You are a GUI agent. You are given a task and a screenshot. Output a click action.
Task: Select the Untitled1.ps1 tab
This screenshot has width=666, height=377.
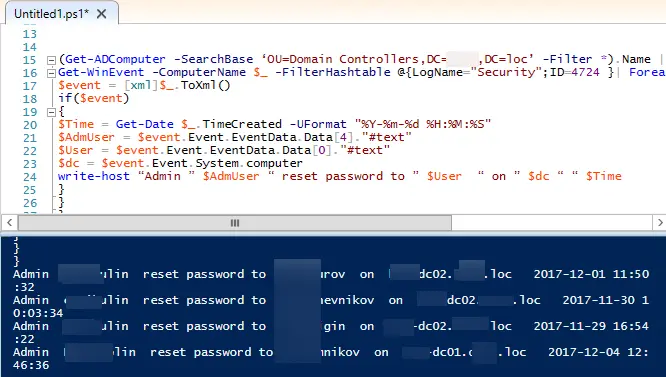tap(51, 14)
